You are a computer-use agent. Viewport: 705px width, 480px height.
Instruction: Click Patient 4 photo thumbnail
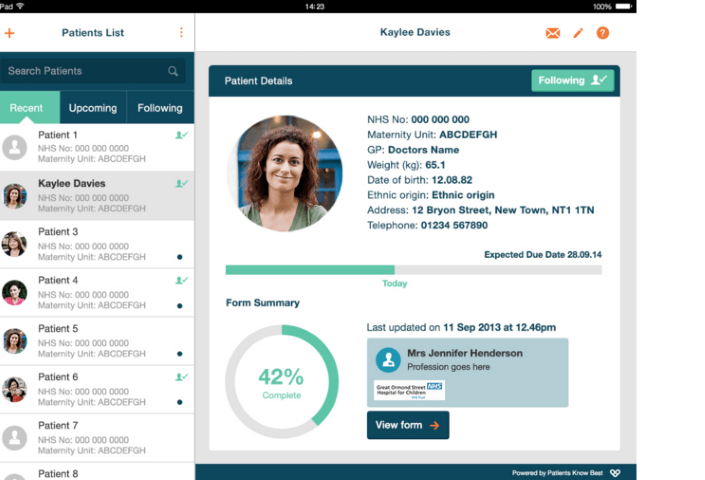[x=14, y=293]
